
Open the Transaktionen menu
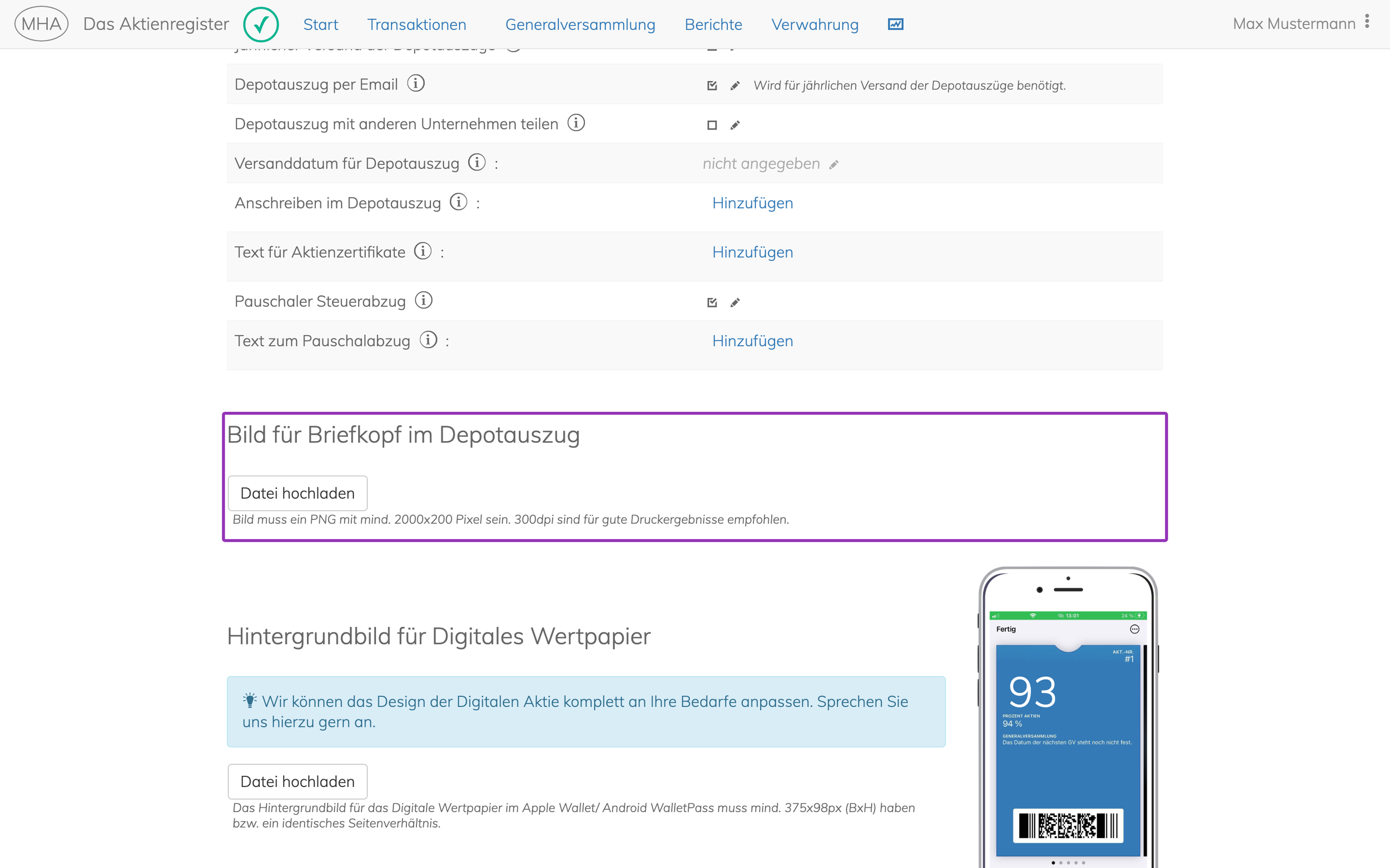tap(416, 24)
